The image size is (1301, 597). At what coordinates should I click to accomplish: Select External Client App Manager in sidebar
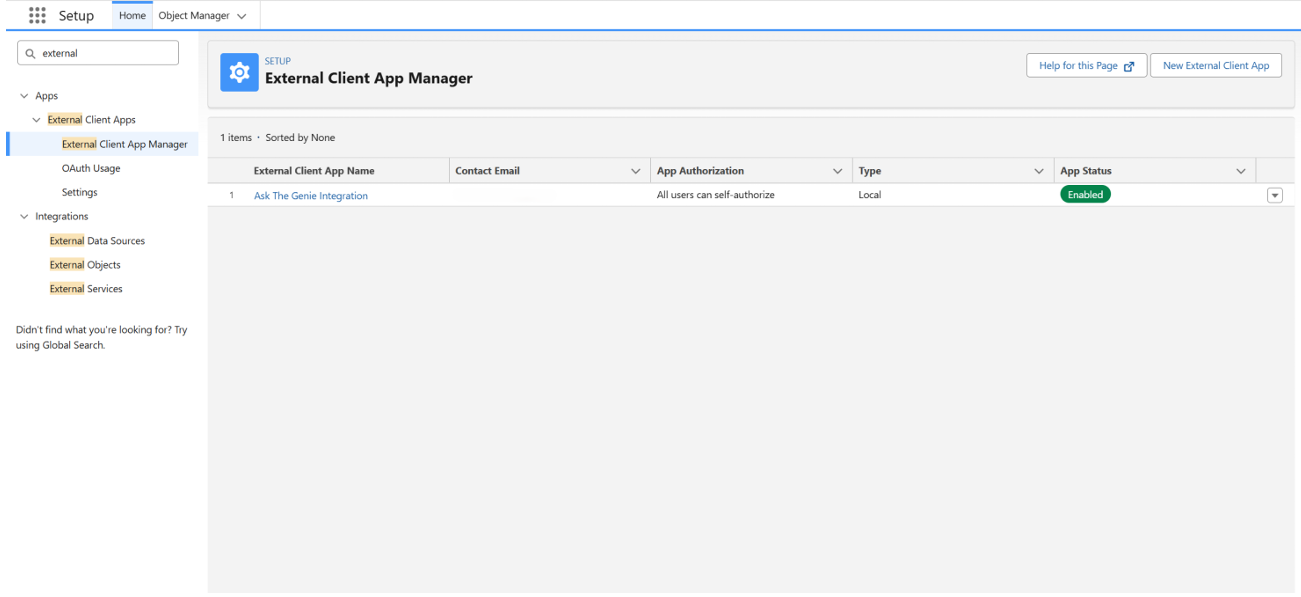124,144
